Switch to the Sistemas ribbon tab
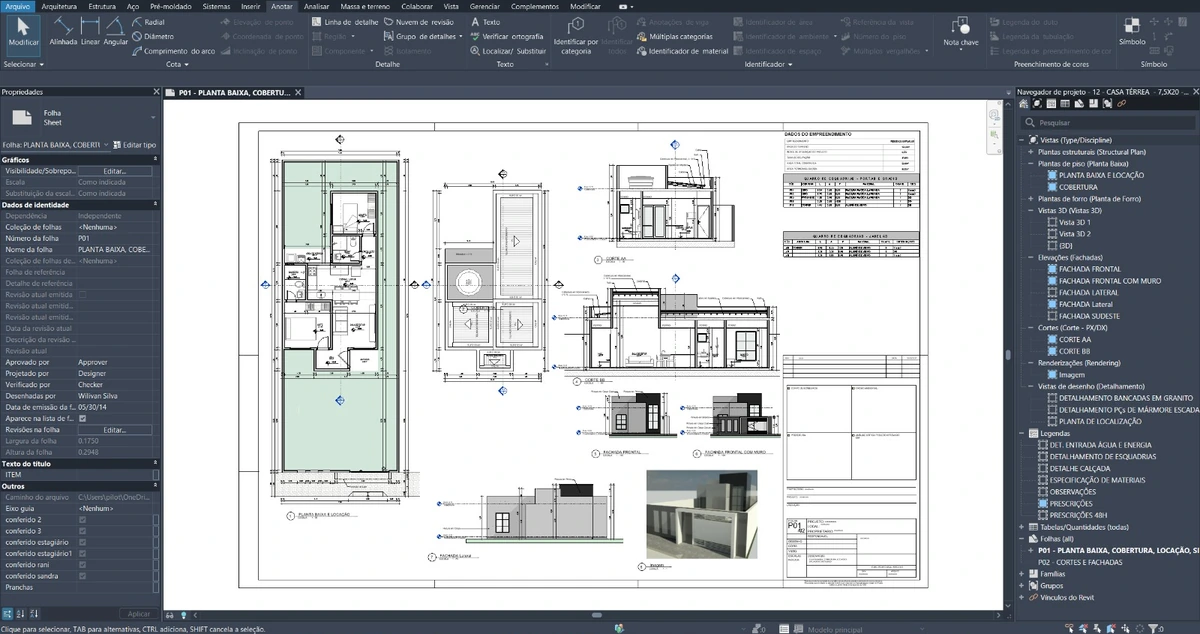 click(215, 6)
